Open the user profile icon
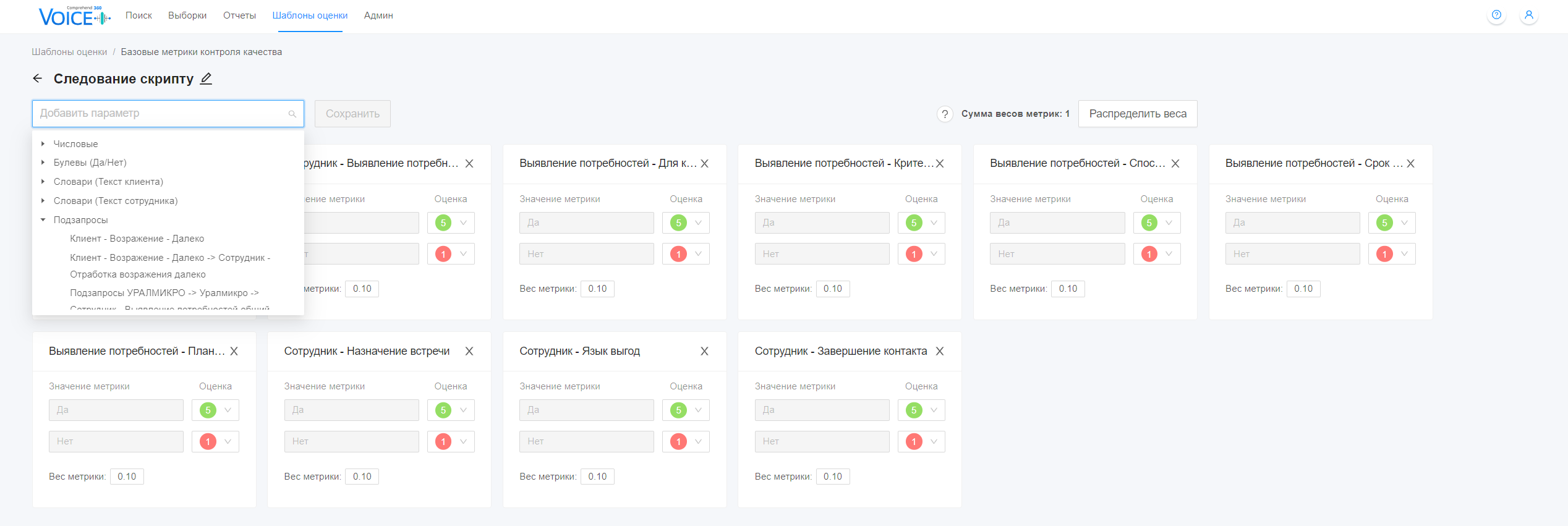Image resolution: width=1568 pixels, height=526 pixels. (1528, 15)
